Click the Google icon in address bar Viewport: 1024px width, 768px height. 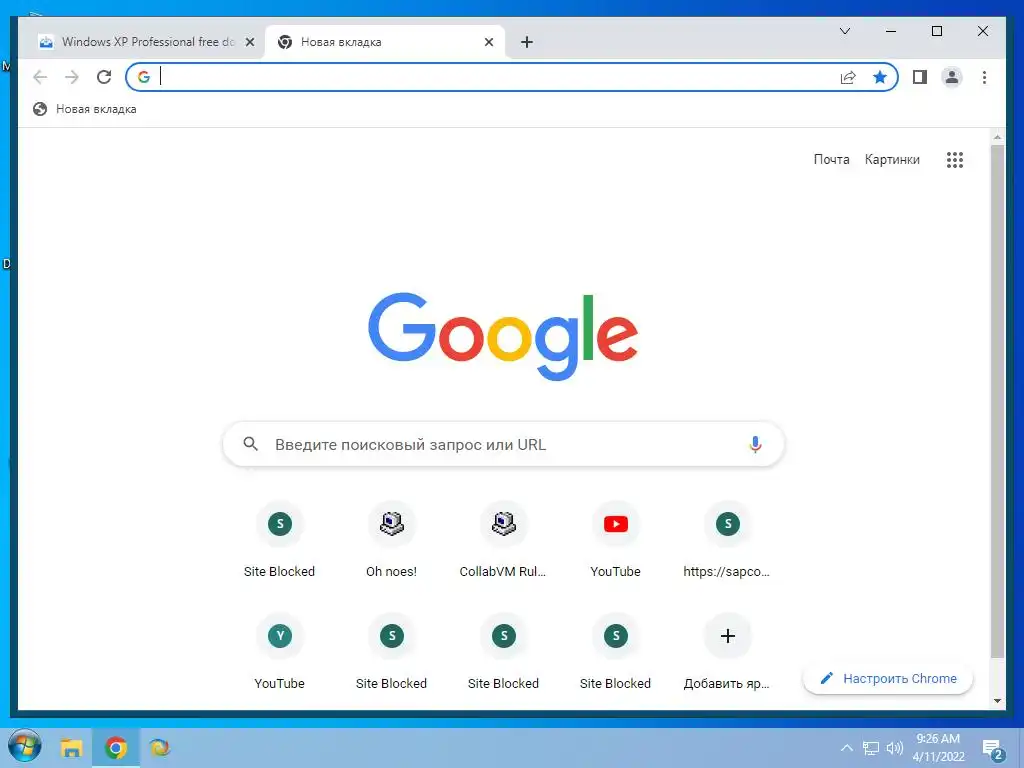coord(144,77)
